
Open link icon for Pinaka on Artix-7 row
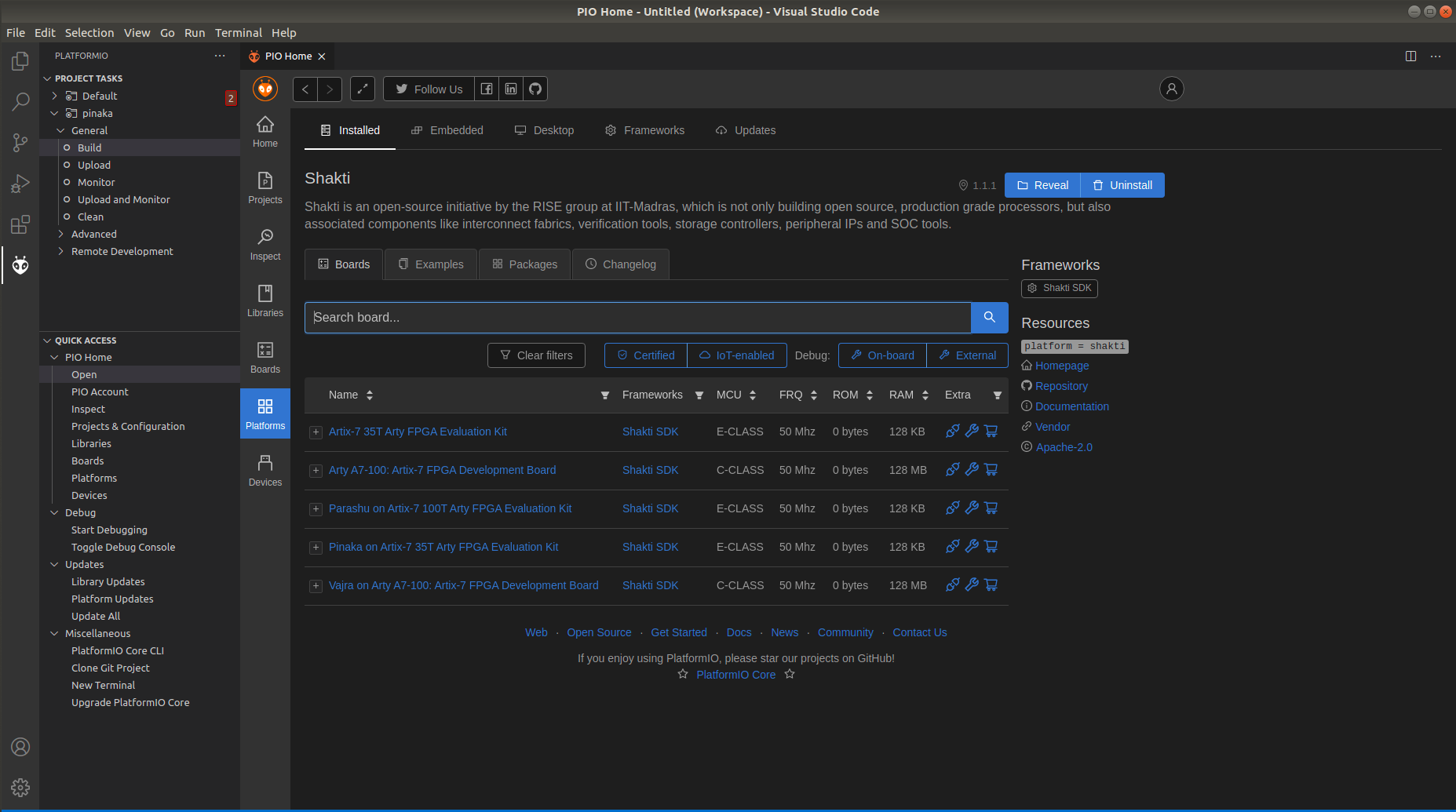953,547
